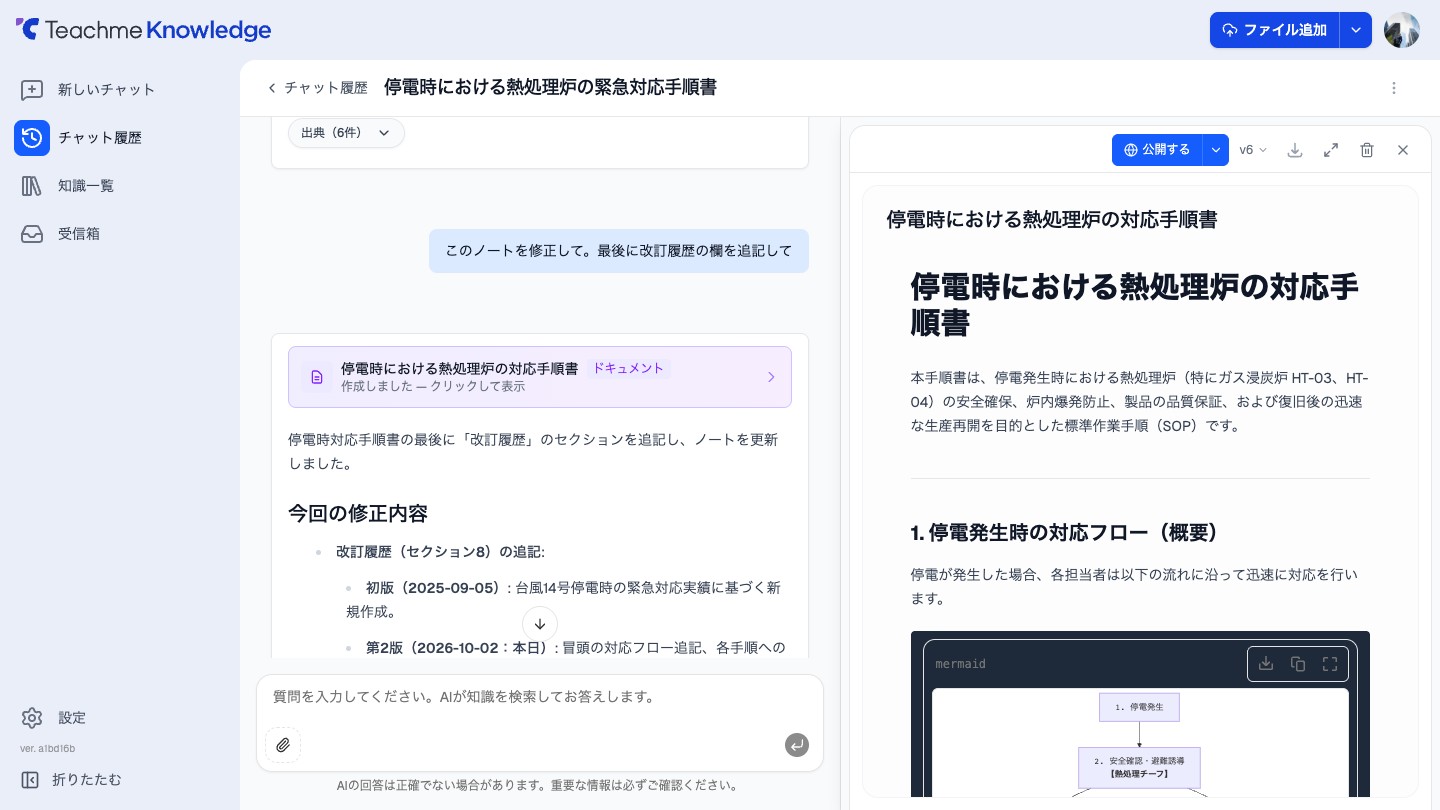The image size is (1440, 810).
Task: Copy the mermaid diagram code
Action: point(1298,664)
